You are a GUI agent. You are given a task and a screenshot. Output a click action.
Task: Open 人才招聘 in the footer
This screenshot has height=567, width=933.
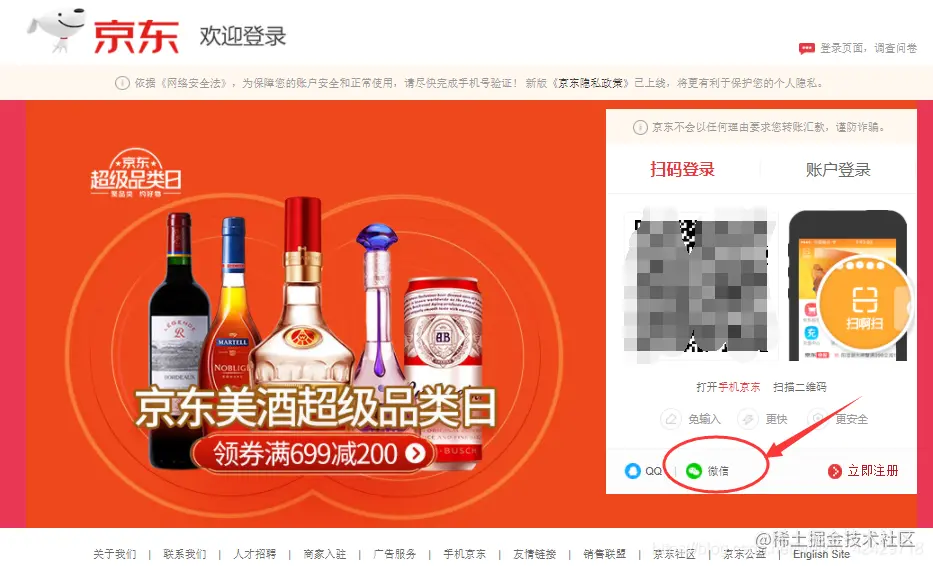pyautogui.click(x=255, y=554)
